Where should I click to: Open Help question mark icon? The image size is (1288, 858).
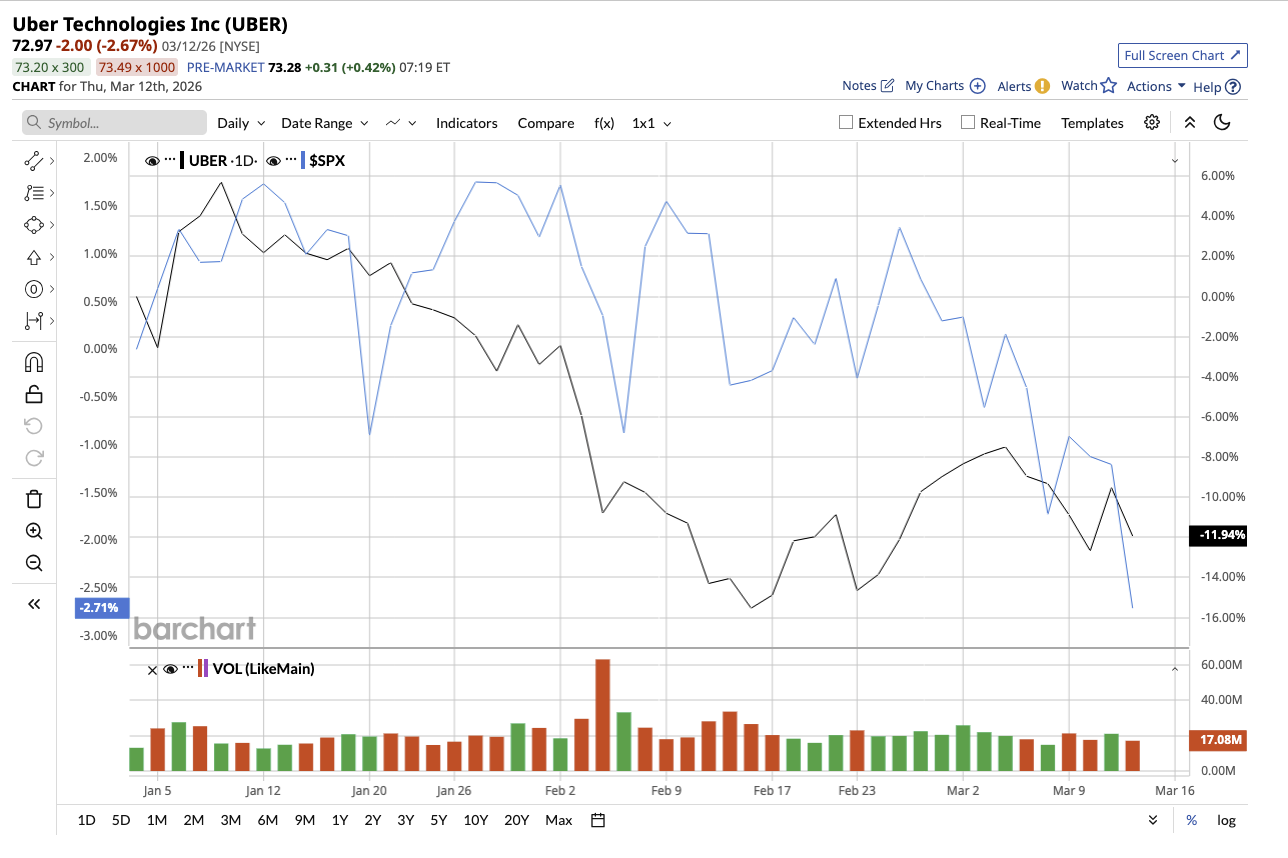click(x=1233, y=87)
